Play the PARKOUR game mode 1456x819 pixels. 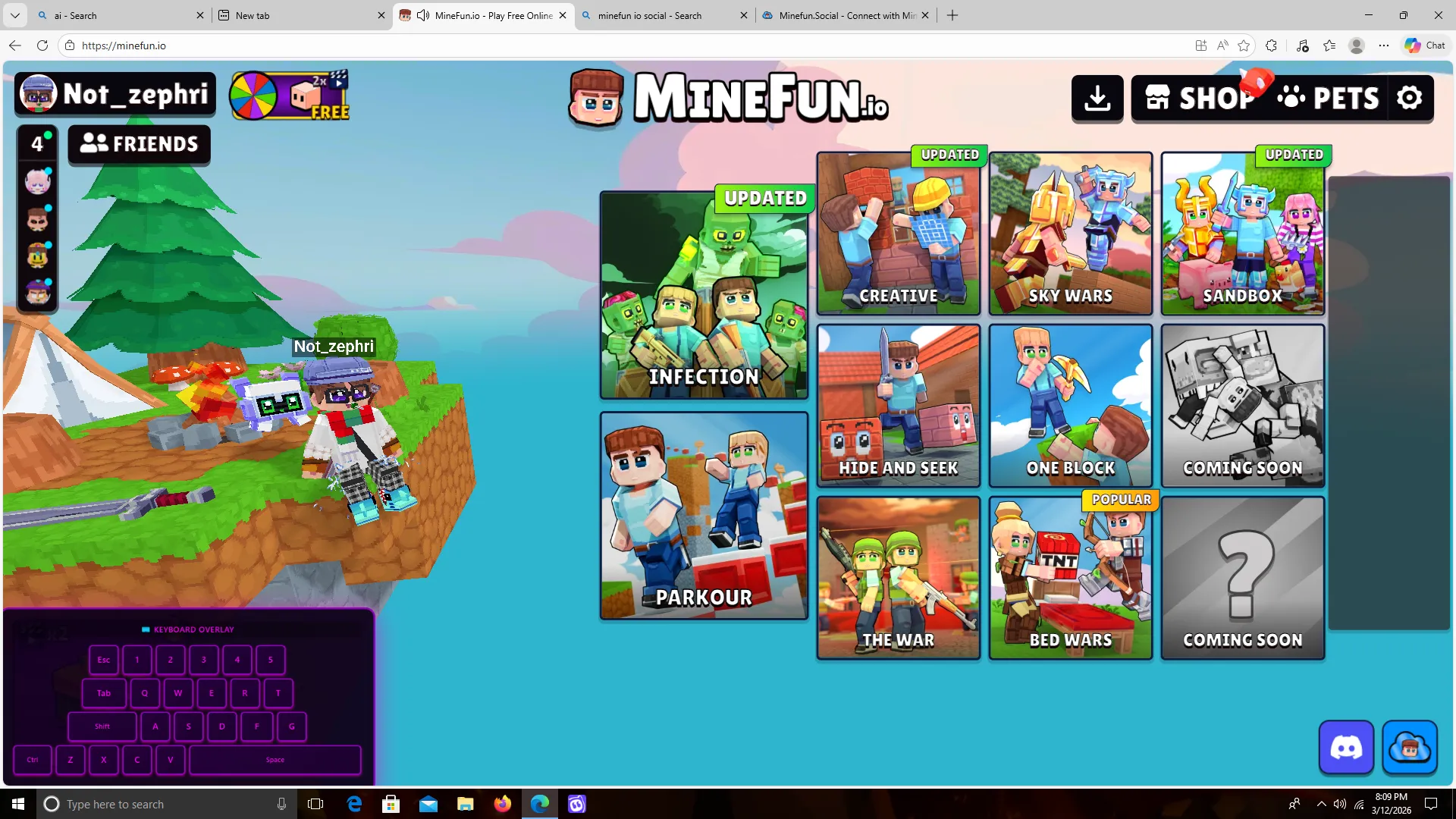[x=704, y=516]
